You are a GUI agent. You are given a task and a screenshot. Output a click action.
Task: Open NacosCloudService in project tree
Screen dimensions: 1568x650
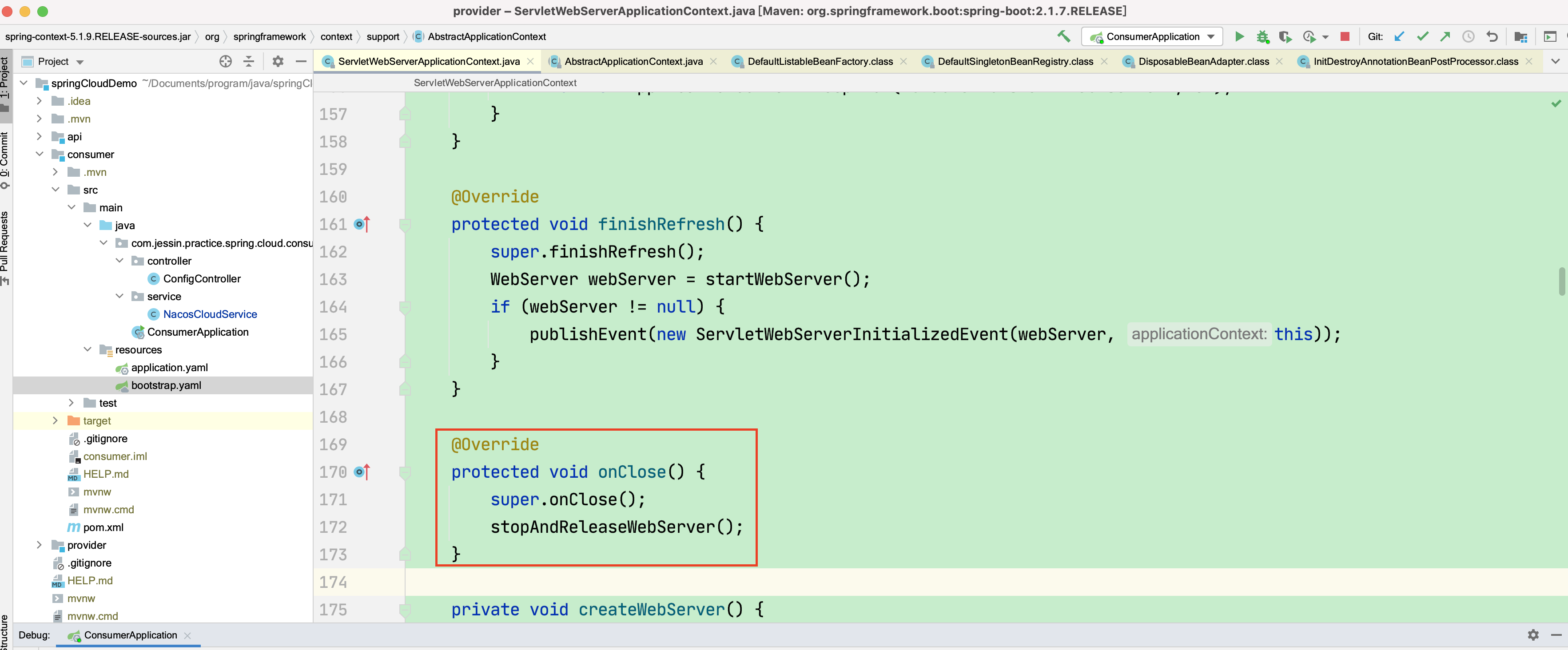[209, 314]
